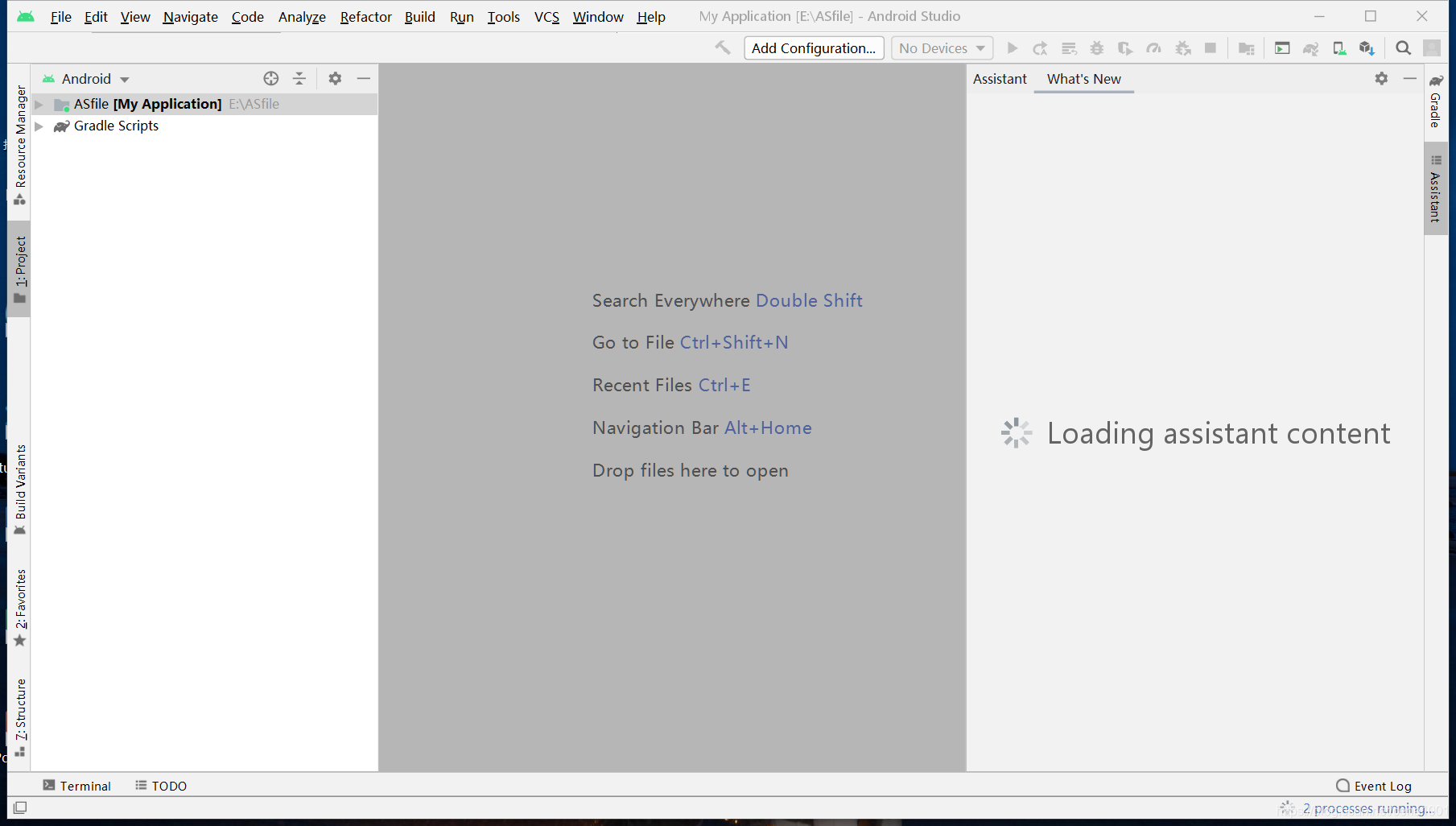
Task: Open the Analyze menu
Action: pos(302,17)
